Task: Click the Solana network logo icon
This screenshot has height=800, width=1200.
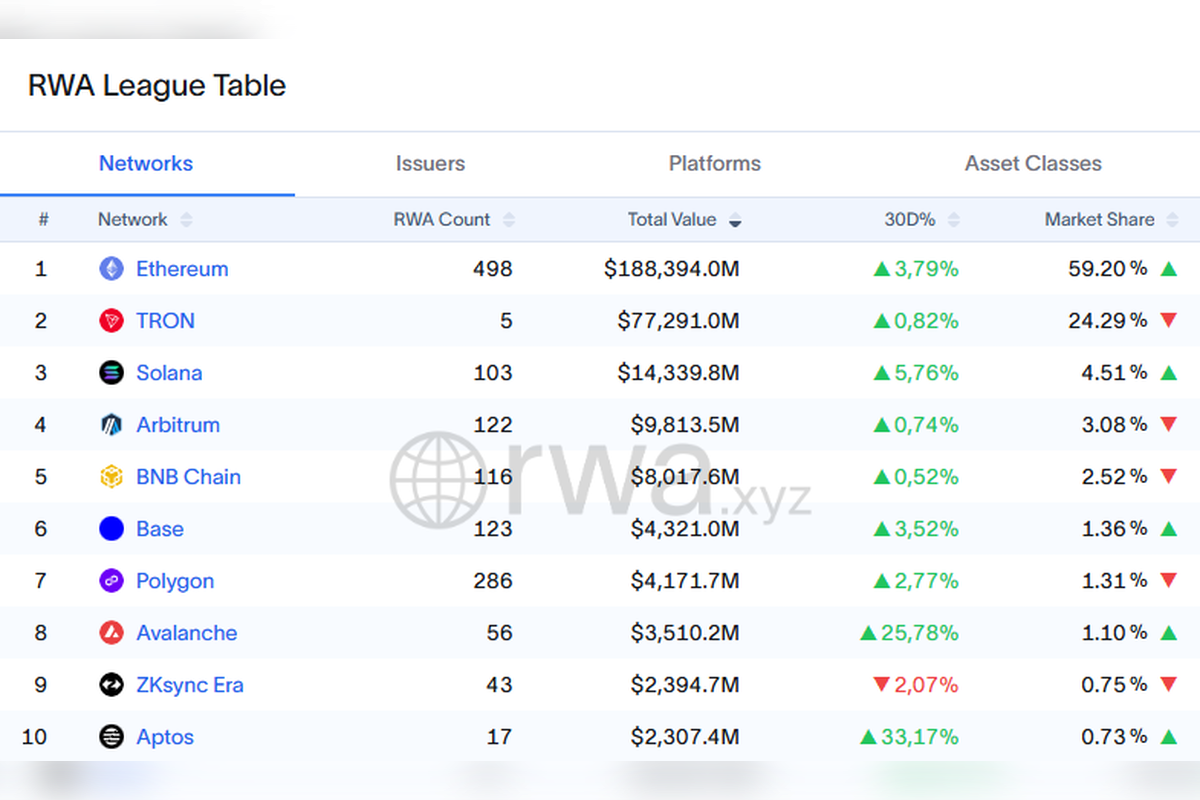Action: (111, 373)
